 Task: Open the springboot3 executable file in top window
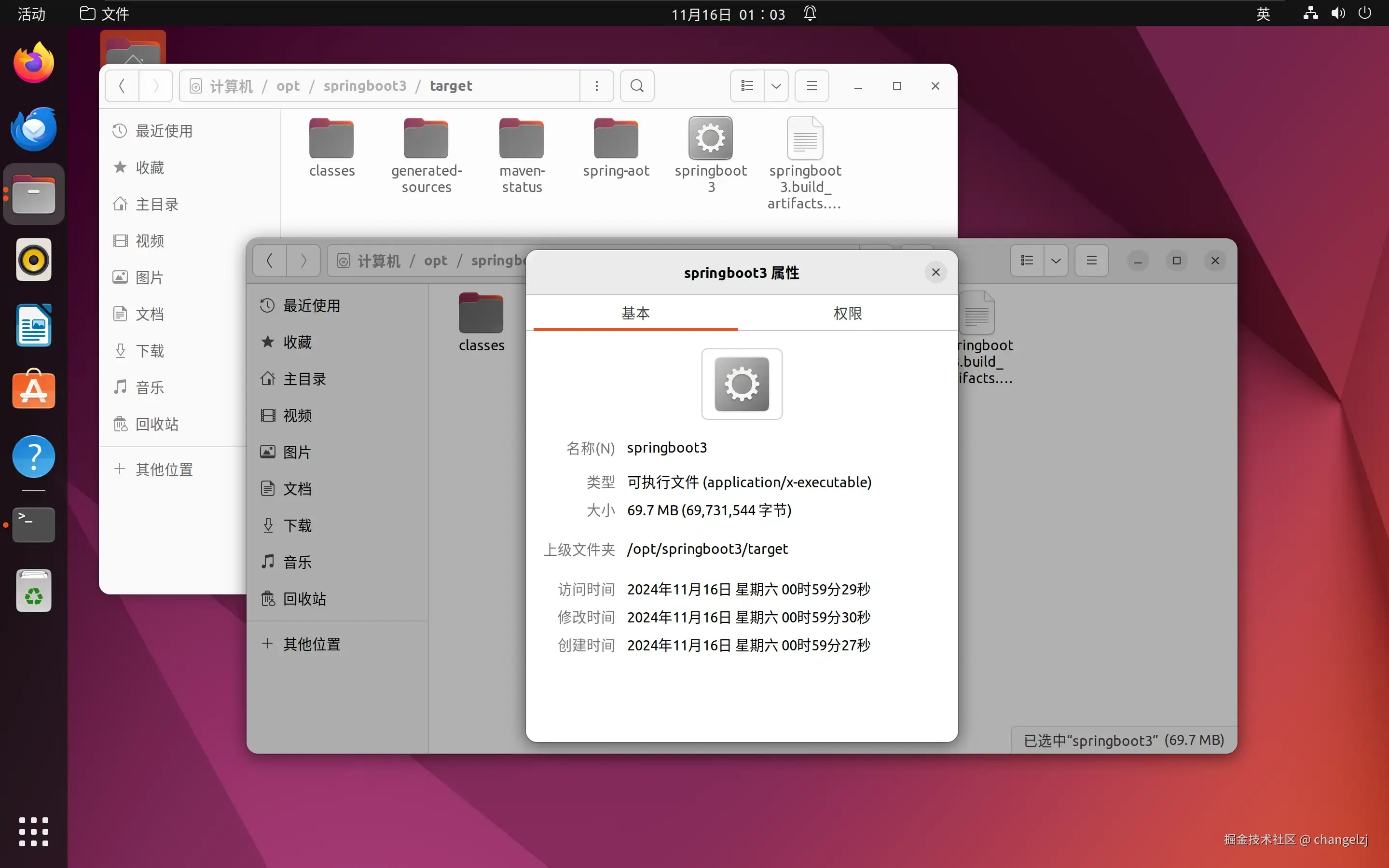tap(711, 138)
